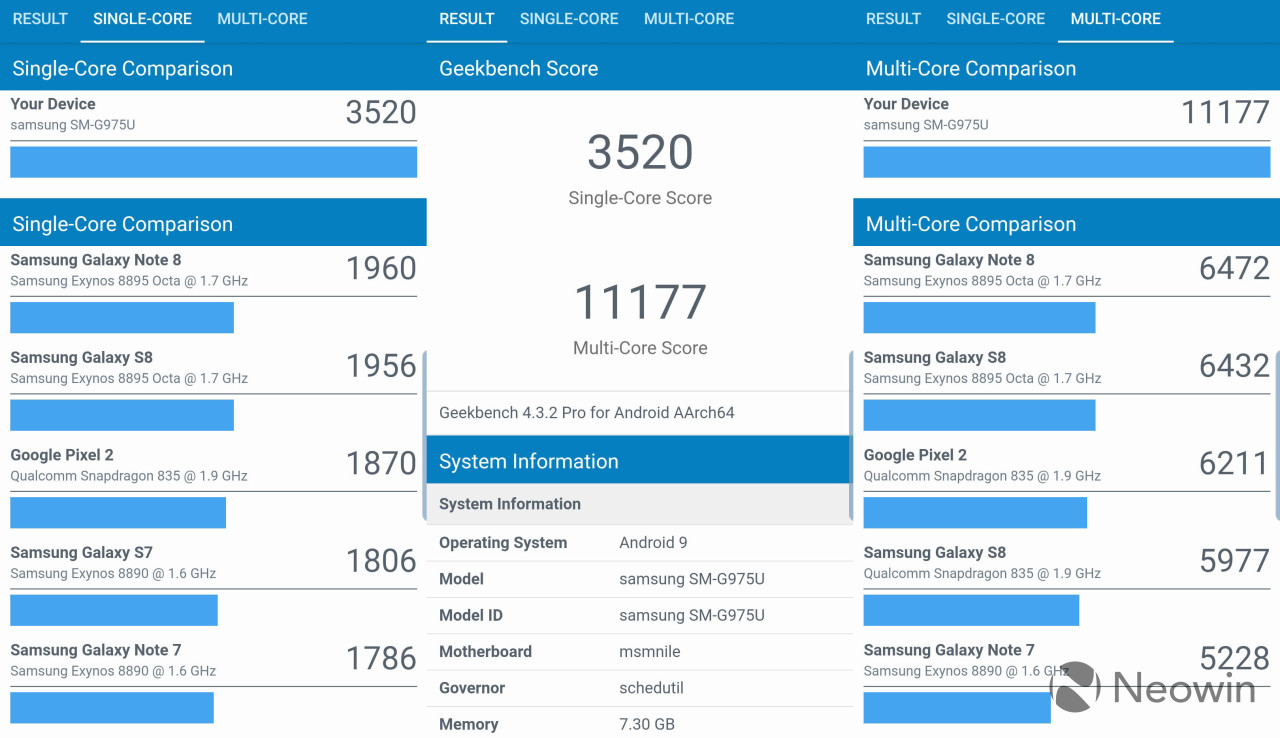Select the large 11177 Multi-Core Score

640,302
